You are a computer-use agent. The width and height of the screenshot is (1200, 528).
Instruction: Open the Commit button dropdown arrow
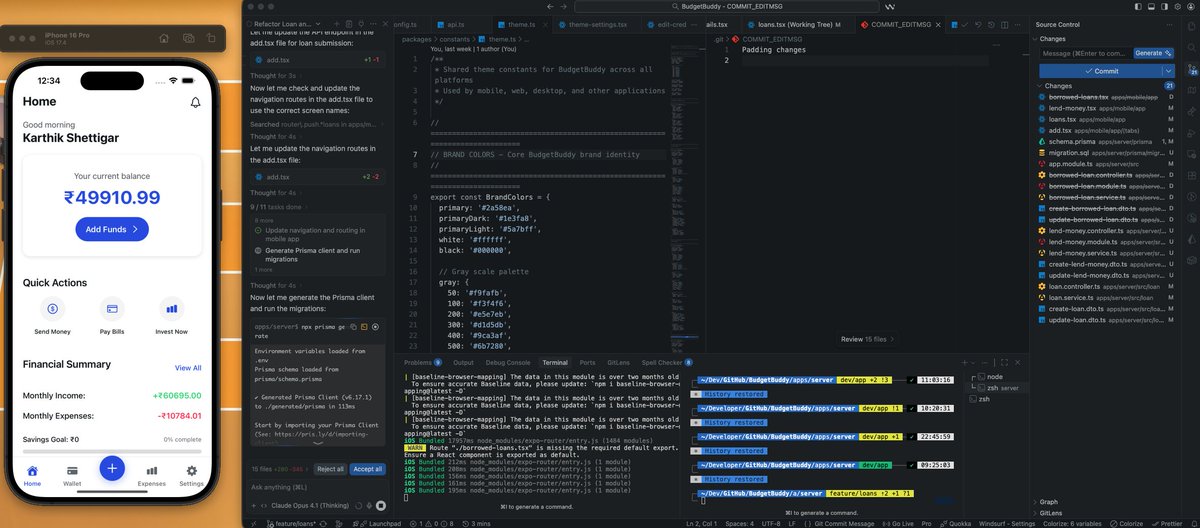1168,71
